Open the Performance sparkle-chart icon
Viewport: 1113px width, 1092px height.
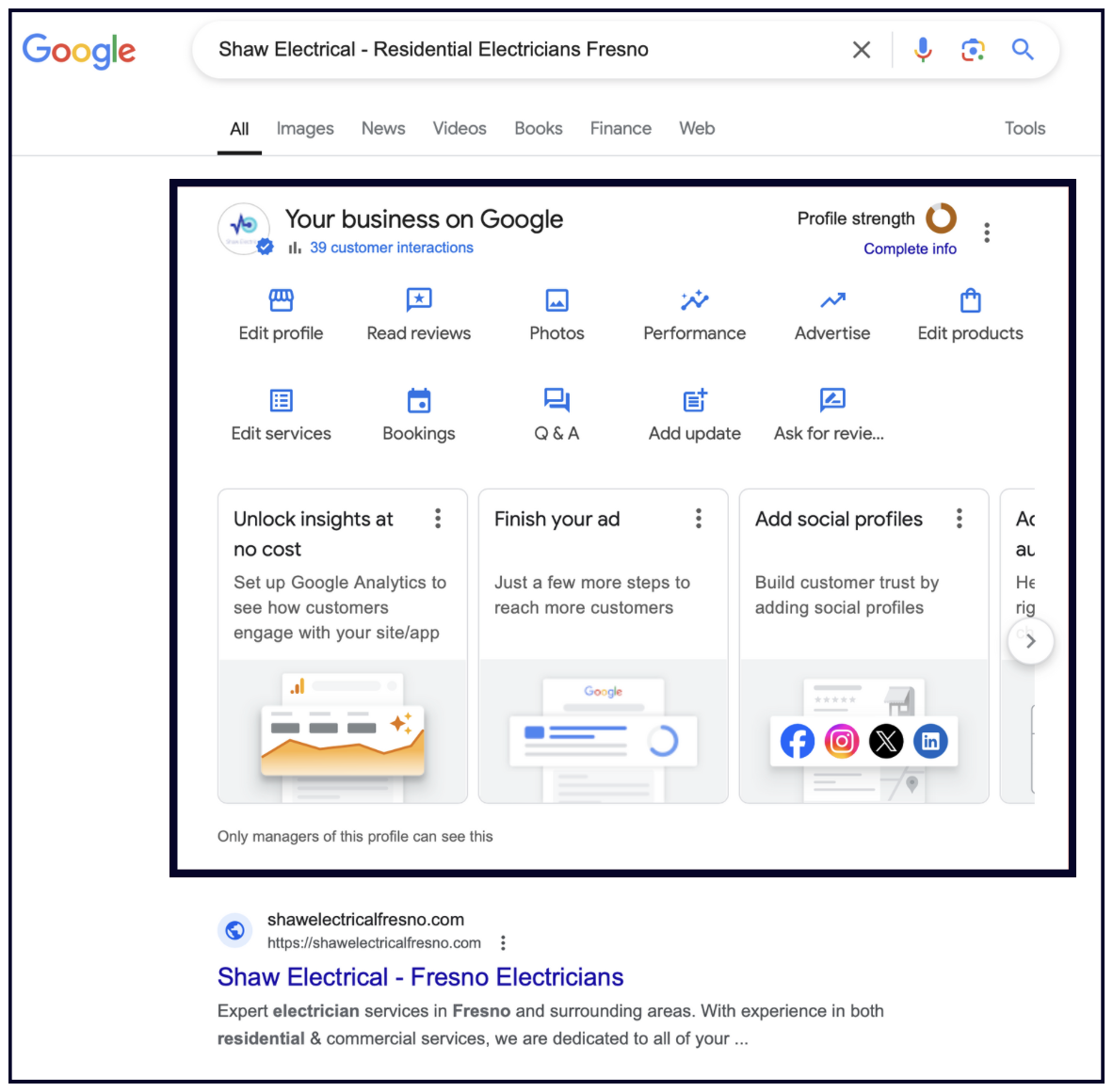point(694,300)
